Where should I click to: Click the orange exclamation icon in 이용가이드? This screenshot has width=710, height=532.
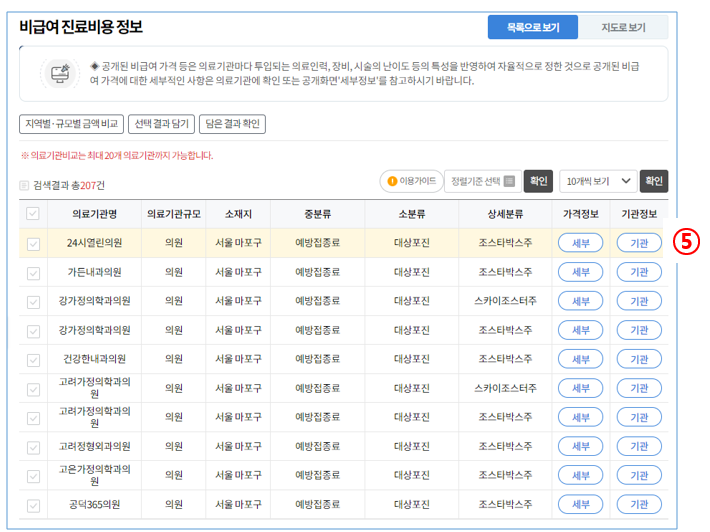coord(392,181)
